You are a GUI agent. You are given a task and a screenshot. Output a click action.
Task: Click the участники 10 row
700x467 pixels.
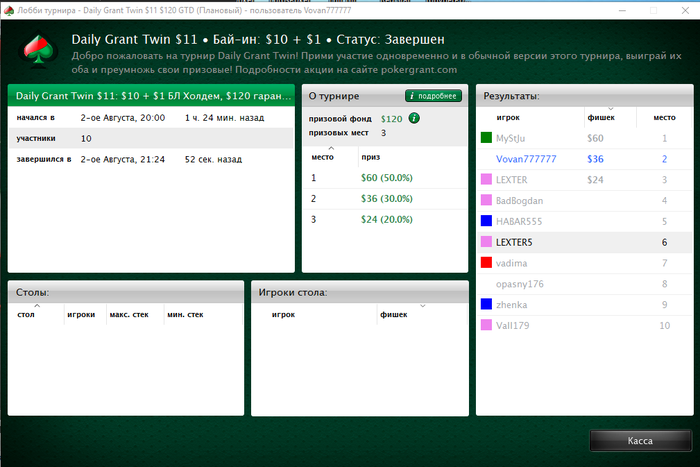(x=151, y=138)
